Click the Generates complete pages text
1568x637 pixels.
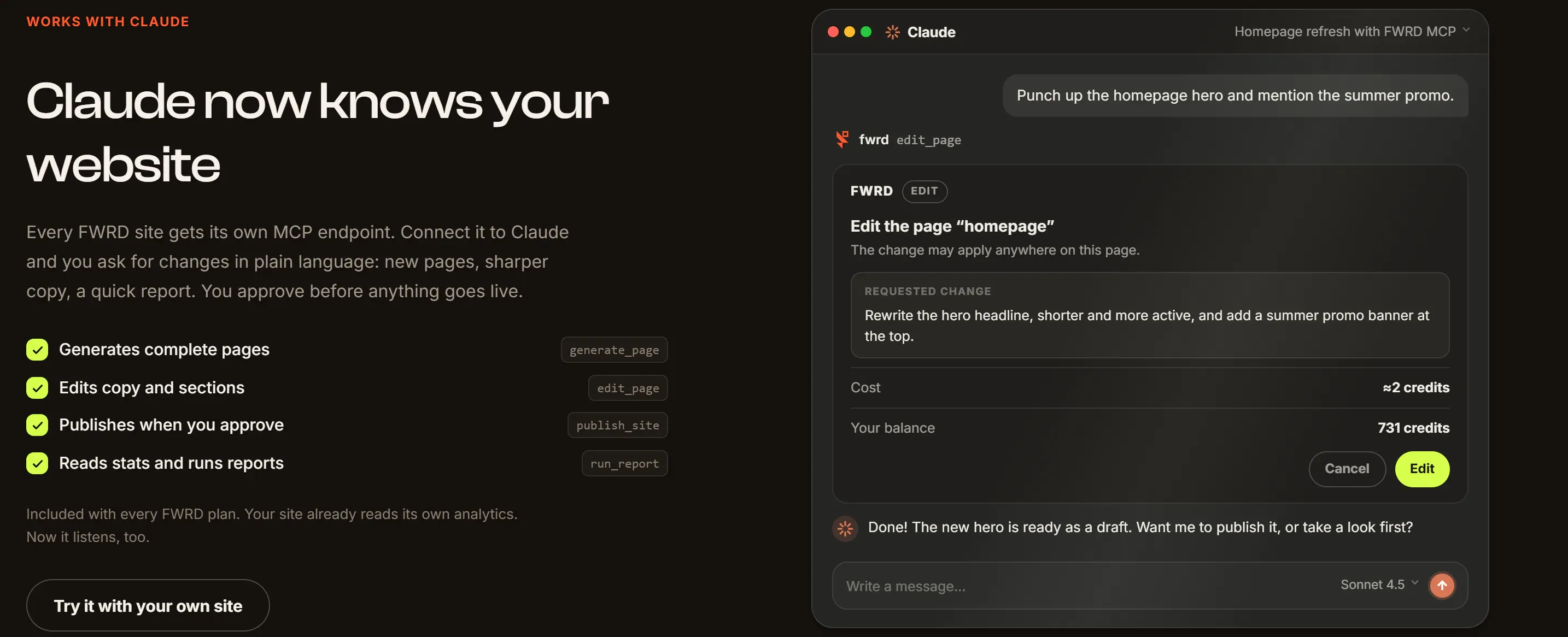pyautogui.click(x=165, y=350)
